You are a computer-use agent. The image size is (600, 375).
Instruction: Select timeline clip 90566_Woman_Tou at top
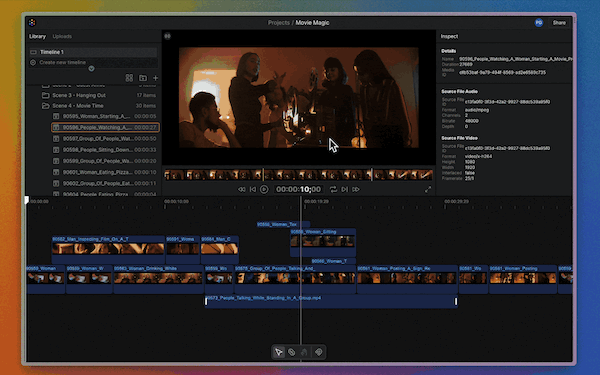283,225
